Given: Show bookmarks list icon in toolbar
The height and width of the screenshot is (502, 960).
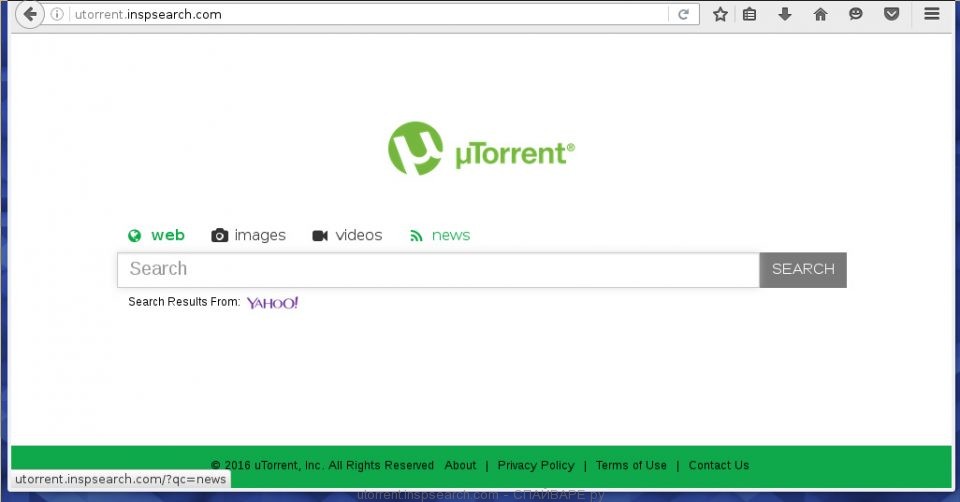Looking at the screenshot, I should click(x=749, y=14).
